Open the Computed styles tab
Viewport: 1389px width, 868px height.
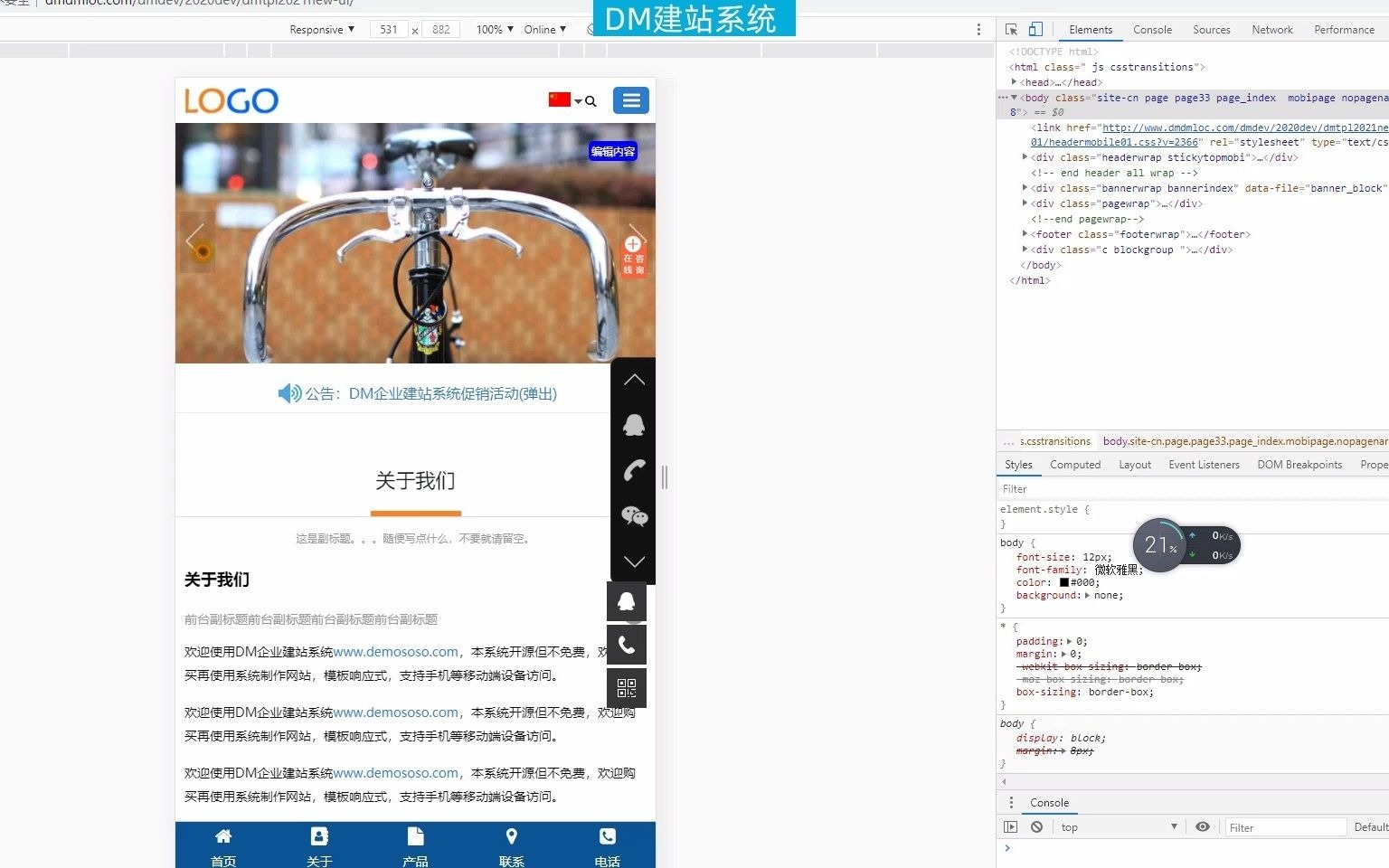click(x=1075, y=464)
